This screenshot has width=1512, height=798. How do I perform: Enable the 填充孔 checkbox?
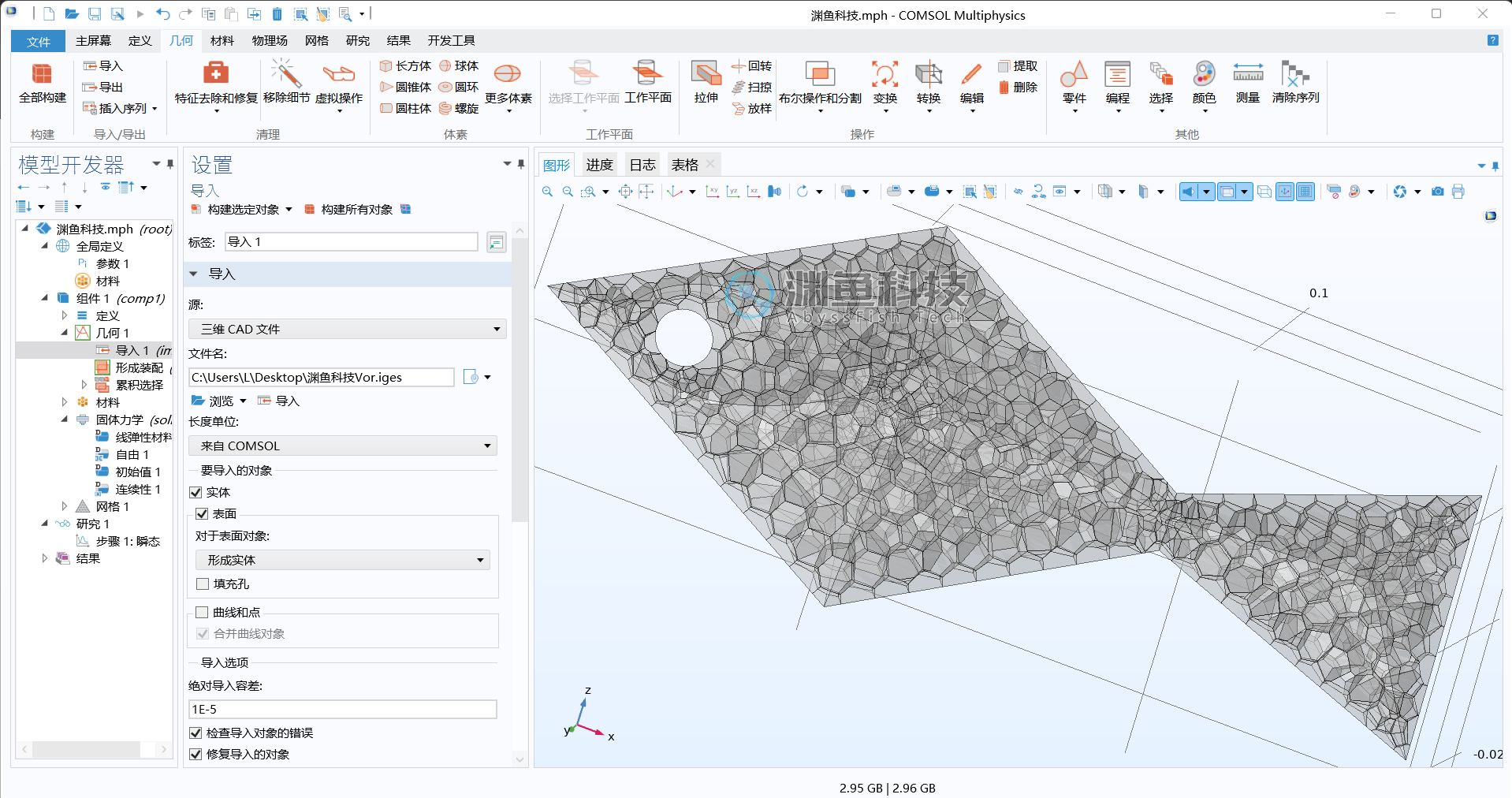[203, 584]
